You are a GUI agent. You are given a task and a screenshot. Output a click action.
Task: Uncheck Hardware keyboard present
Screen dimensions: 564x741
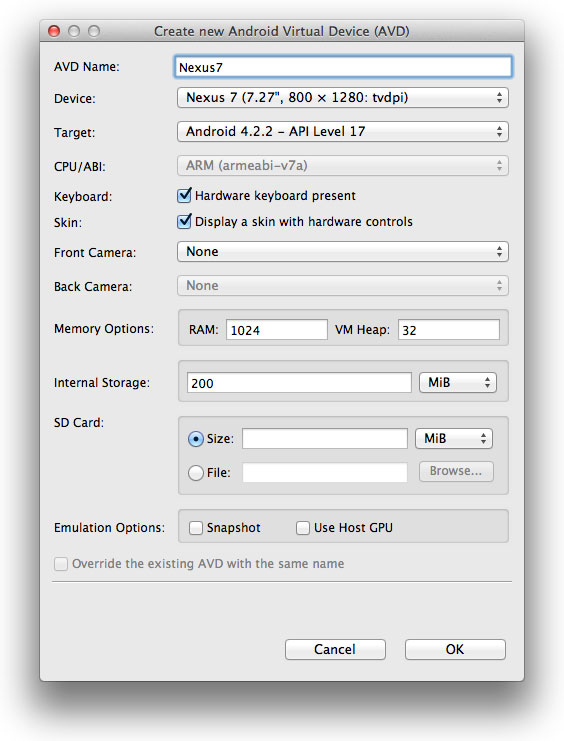point(184,195)
